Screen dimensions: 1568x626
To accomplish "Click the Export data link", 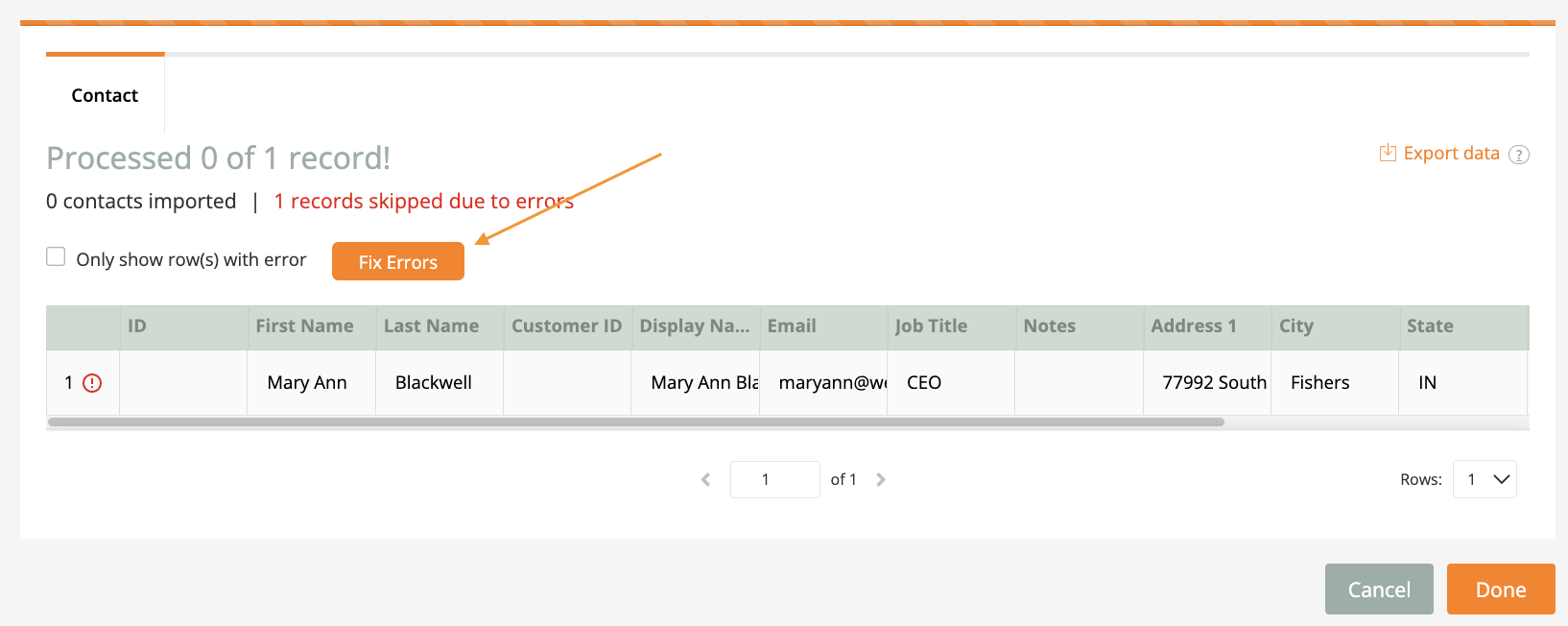I will [1451, 154].
